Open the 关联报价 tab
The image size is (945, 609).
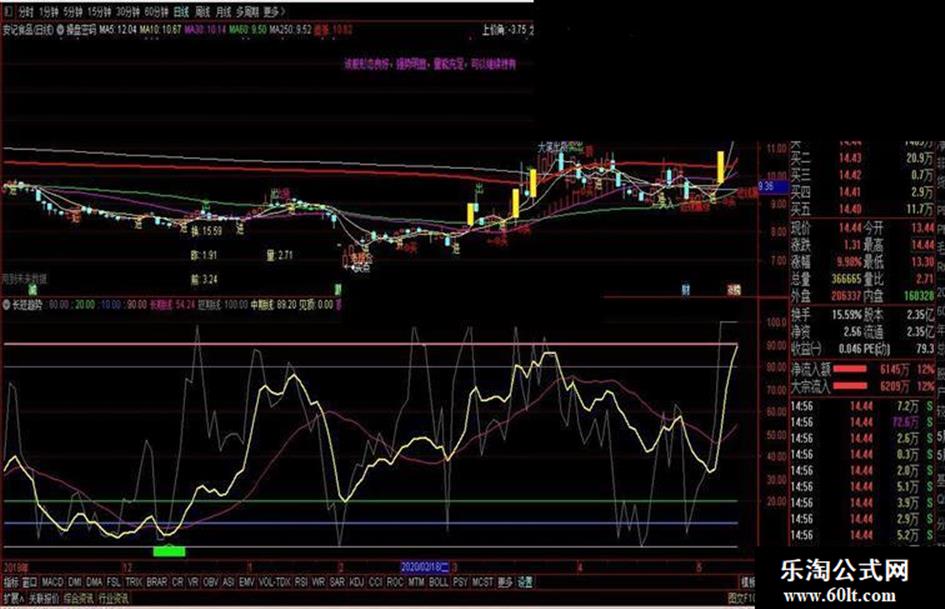(44, 598)
